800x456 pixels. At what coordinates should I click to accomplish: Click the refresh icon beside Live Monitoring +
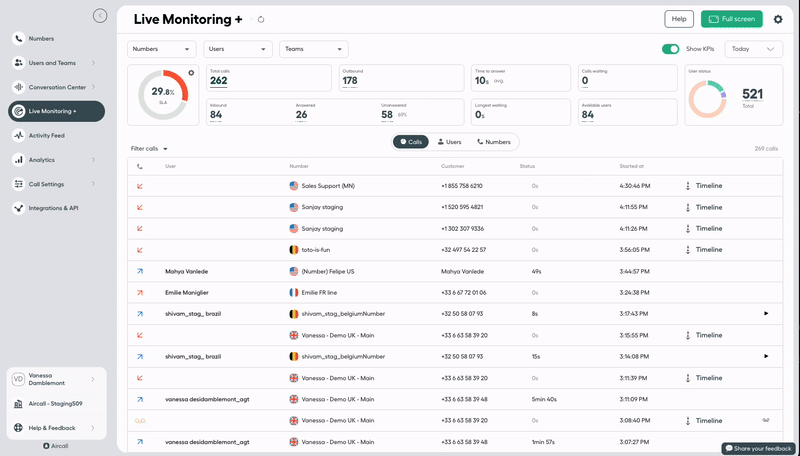tap(261, 19)
